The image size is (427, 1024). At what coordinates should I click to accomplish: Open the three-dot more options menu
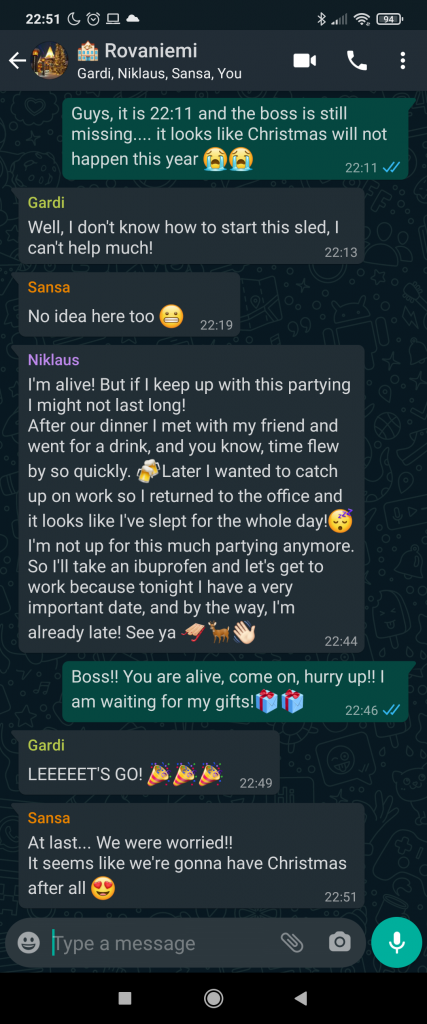point(402,61)
